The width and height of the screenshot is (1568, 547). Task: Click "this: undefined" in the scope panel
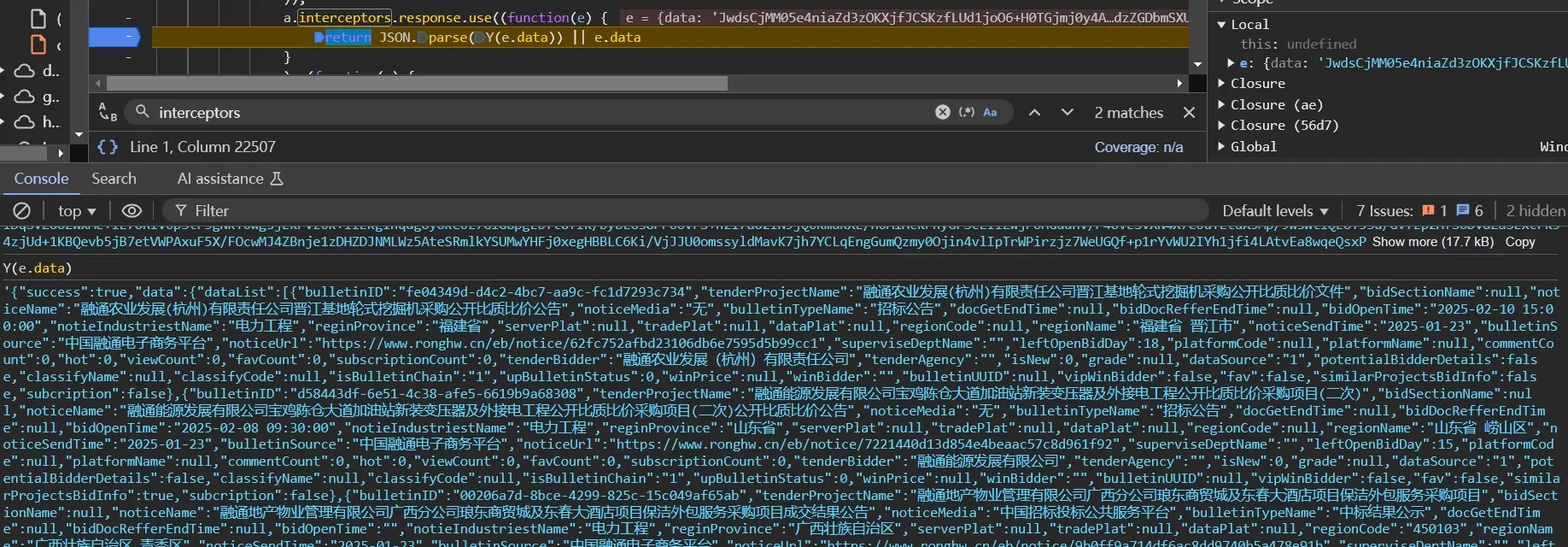pos(1298,44)
